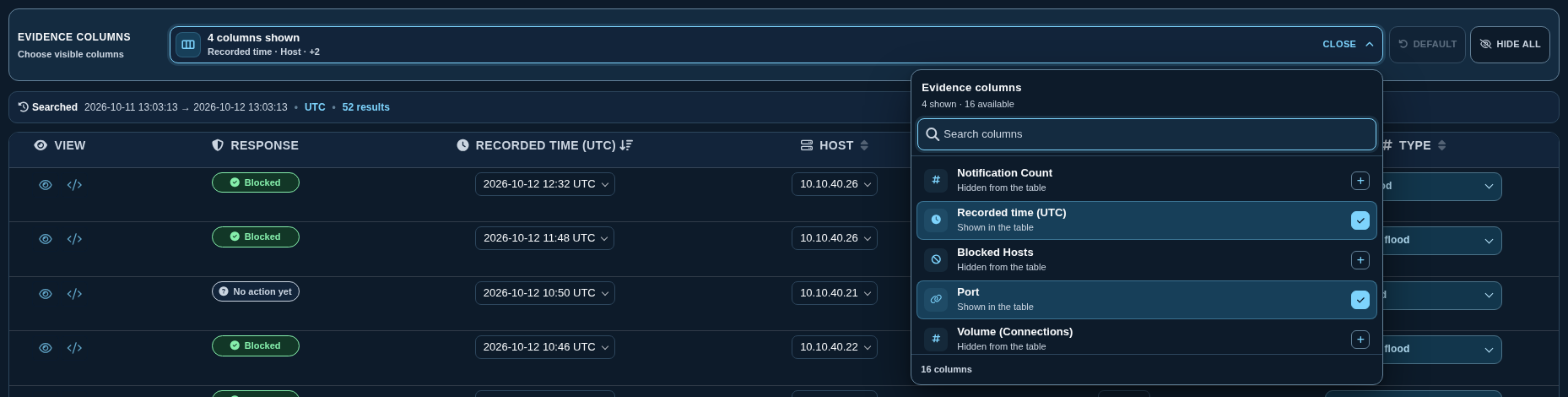Click the blocked icon beside Blocked Hosts
The width and height of the screenshot is (1568, 397).
(x=936, y=259)
